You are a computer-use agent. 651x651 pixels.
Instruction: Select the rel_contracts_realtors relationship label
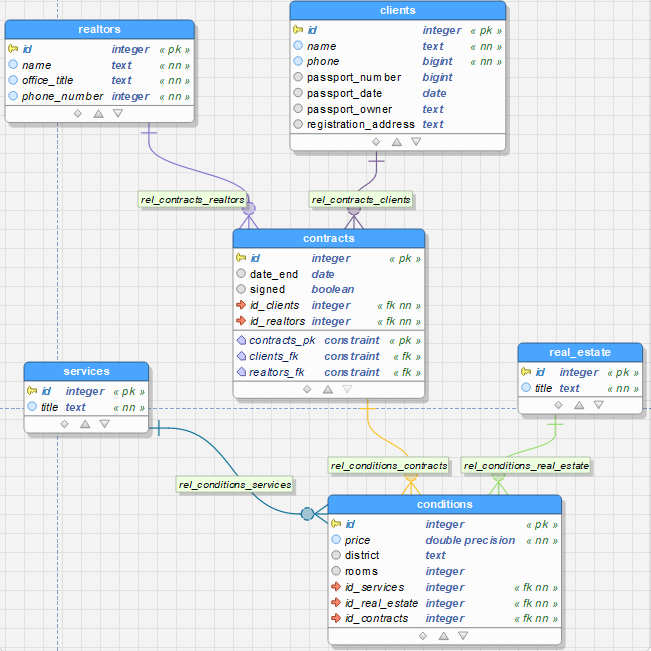(192, 200)
